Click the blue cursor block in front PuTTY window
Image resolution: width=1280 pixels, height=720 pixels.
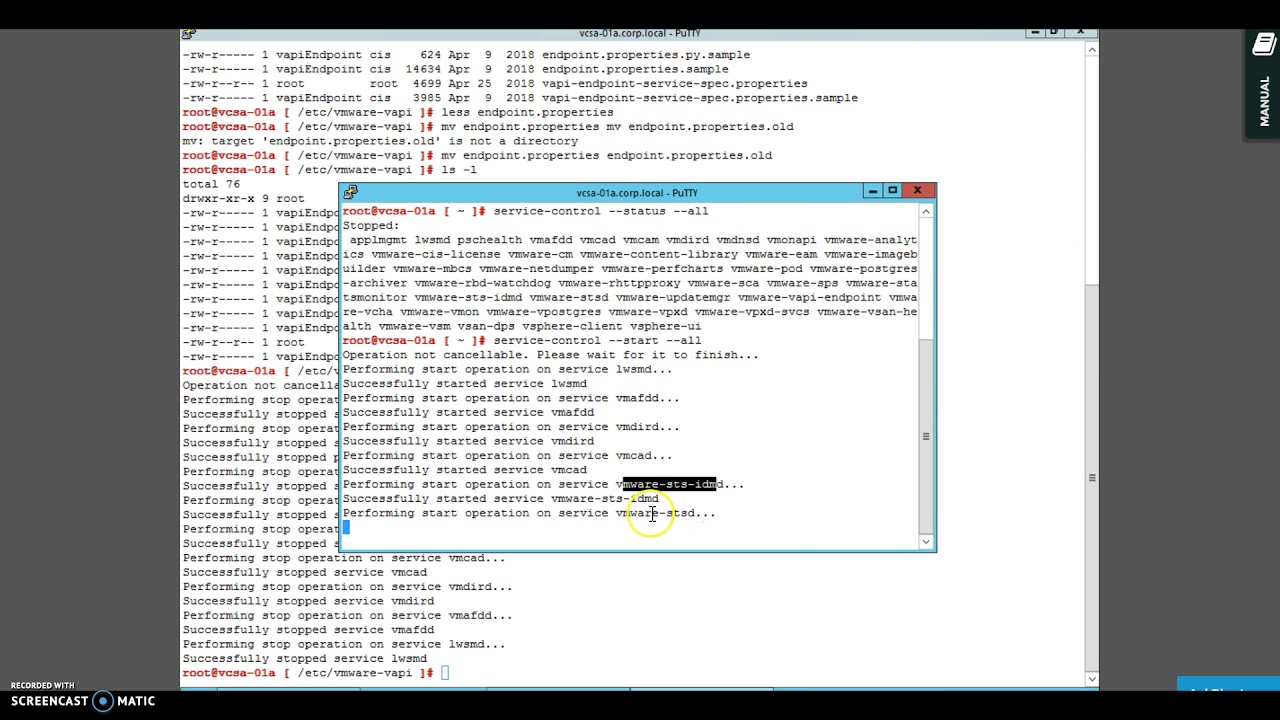point(346,527)
